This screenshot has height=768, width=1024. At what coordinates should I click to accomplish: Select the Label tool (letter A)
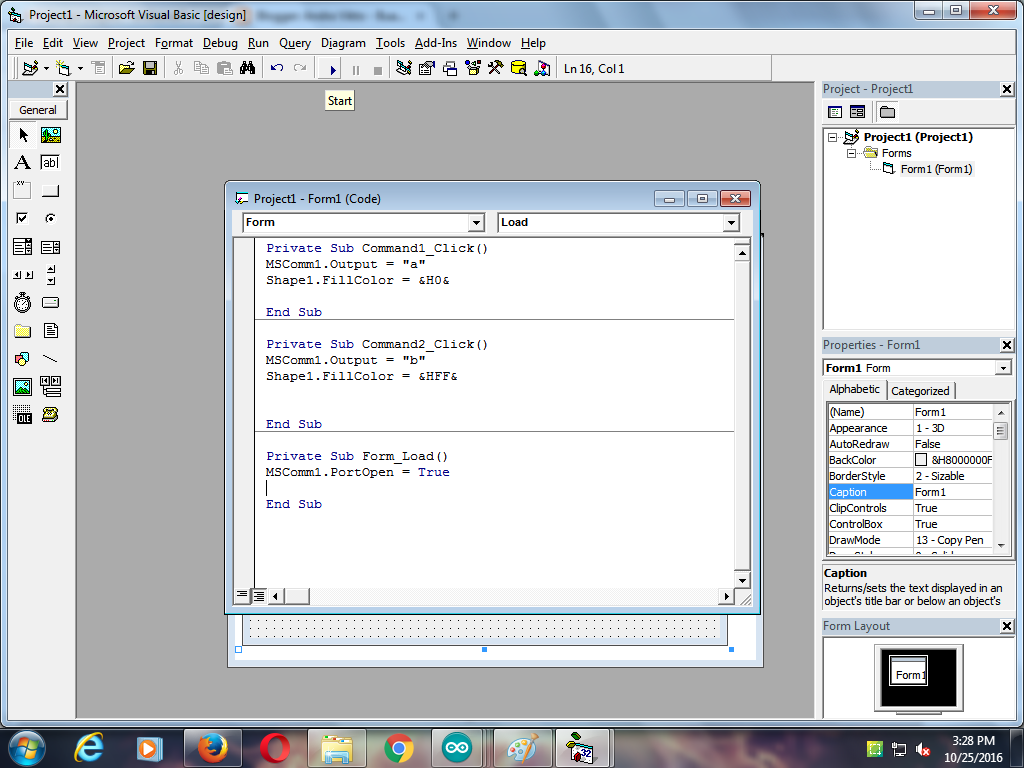22,162
